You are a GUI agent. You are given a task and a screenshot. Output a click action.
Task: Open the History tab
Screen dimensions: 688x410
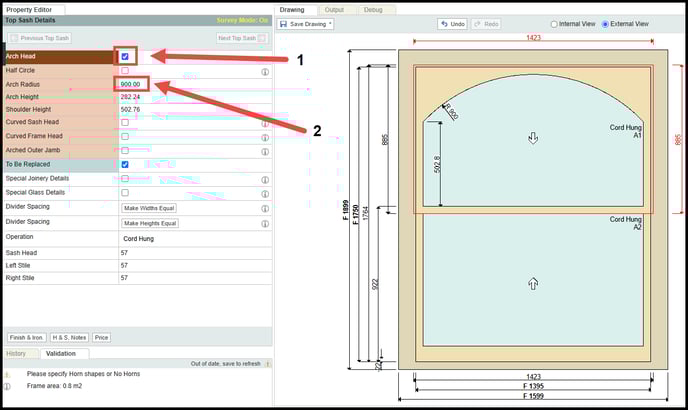[x=17, y=353]
